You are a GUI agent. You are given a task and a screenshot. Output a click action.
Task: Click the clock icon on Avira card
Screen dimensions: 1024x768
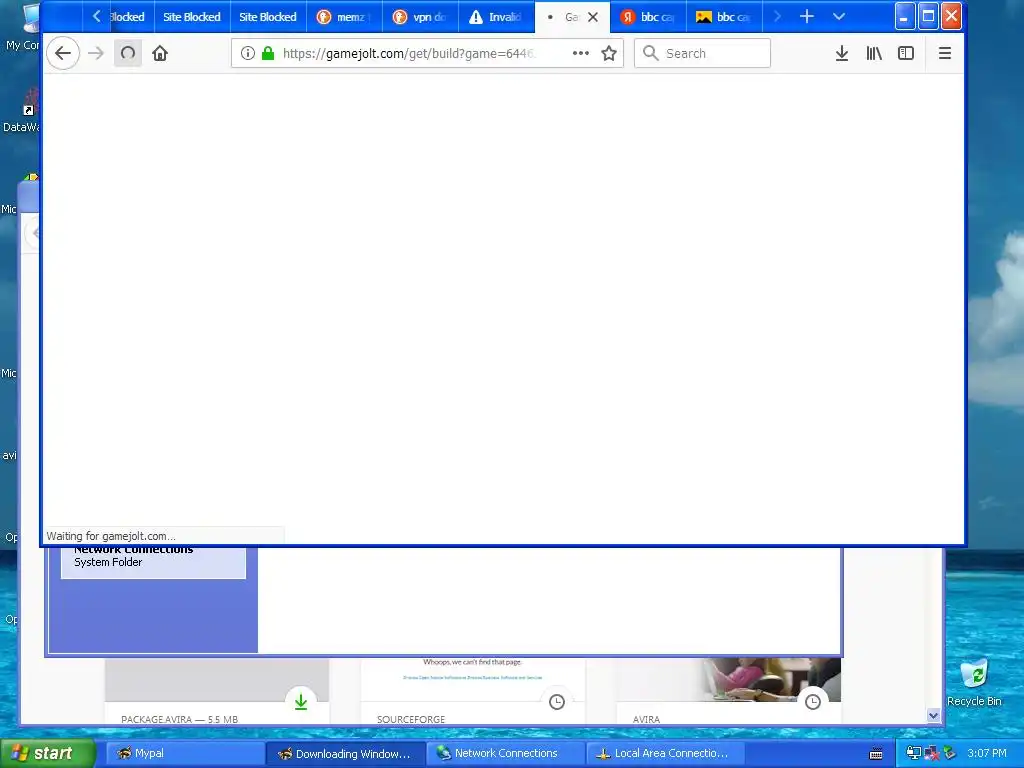pos(812,702)
